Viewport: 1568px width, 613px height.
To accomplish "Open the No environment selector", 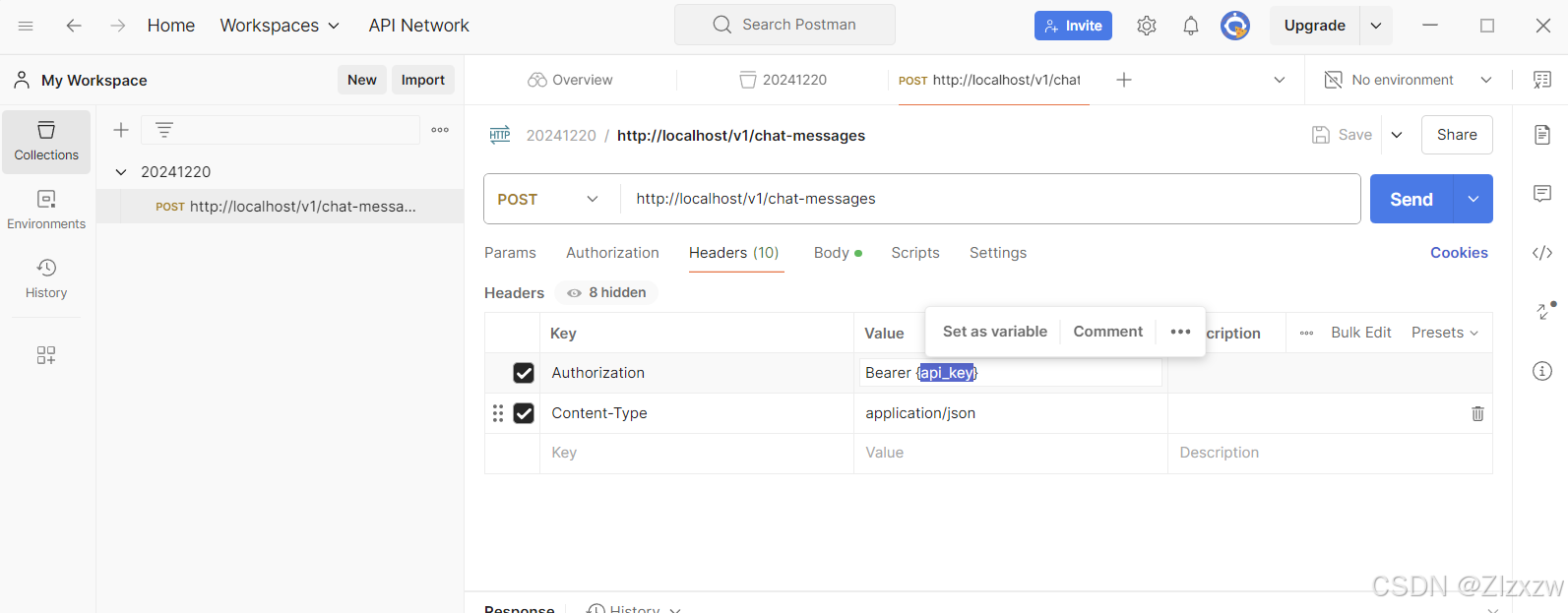I will coord(1408,80).
